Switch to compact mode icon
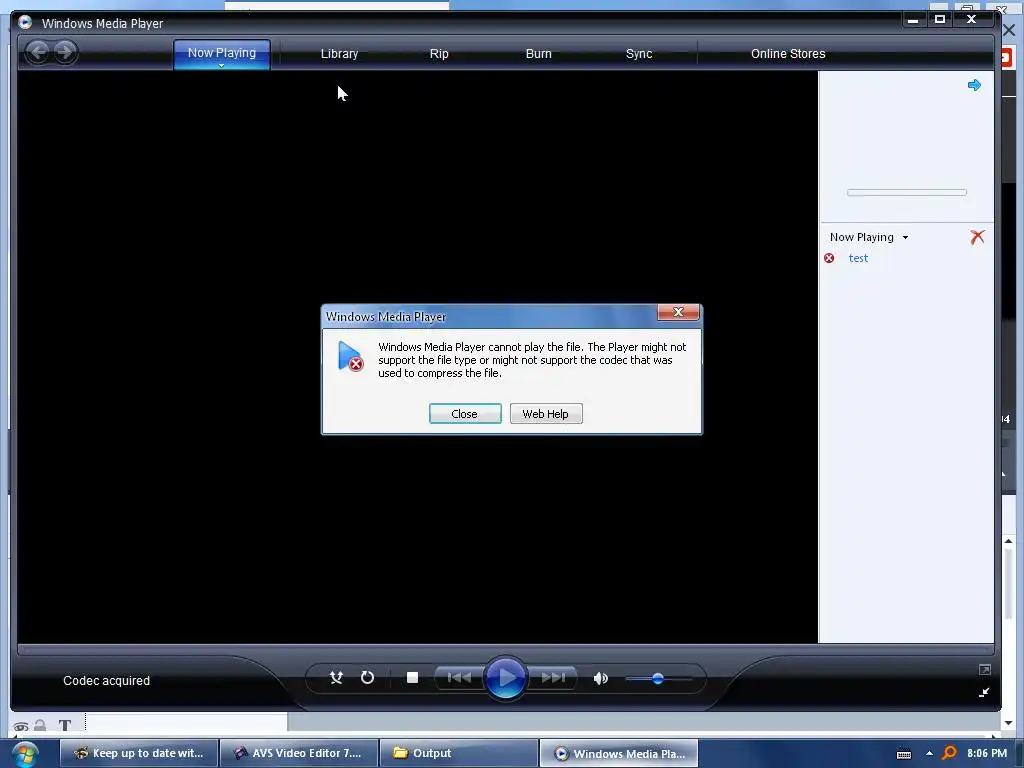The width and height of the screenshot is (1024, 768). click(x=984, y=692)
